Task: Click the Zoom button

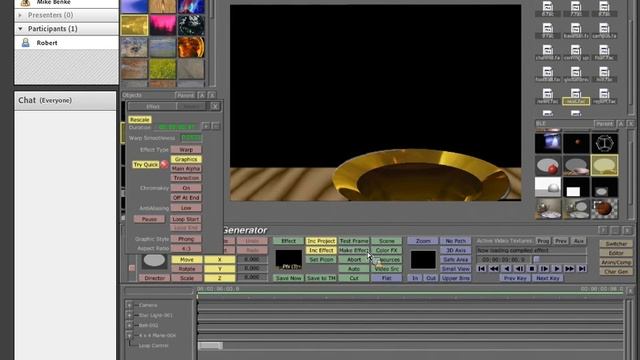Action: (422, 241)
